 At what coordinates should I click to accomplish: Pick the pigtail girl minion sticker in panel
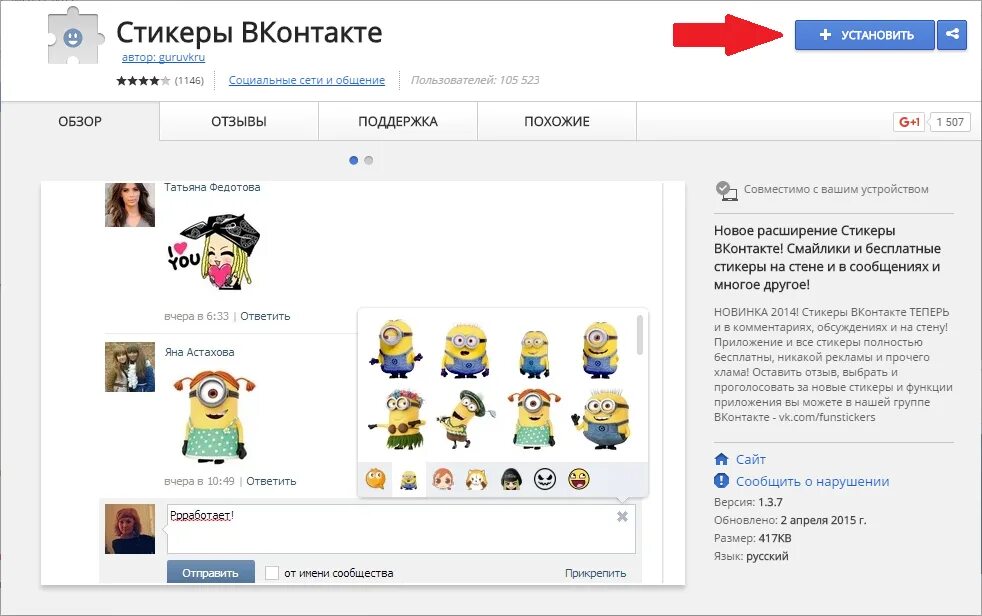tap(534, 419)
